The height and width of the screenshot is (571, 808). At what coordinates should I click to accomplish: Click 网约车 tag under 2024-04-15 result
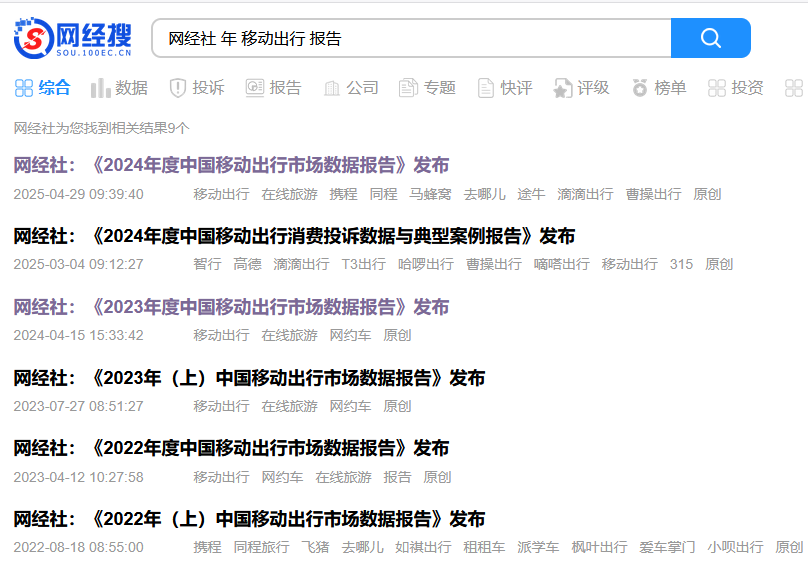tap(350, 335)
